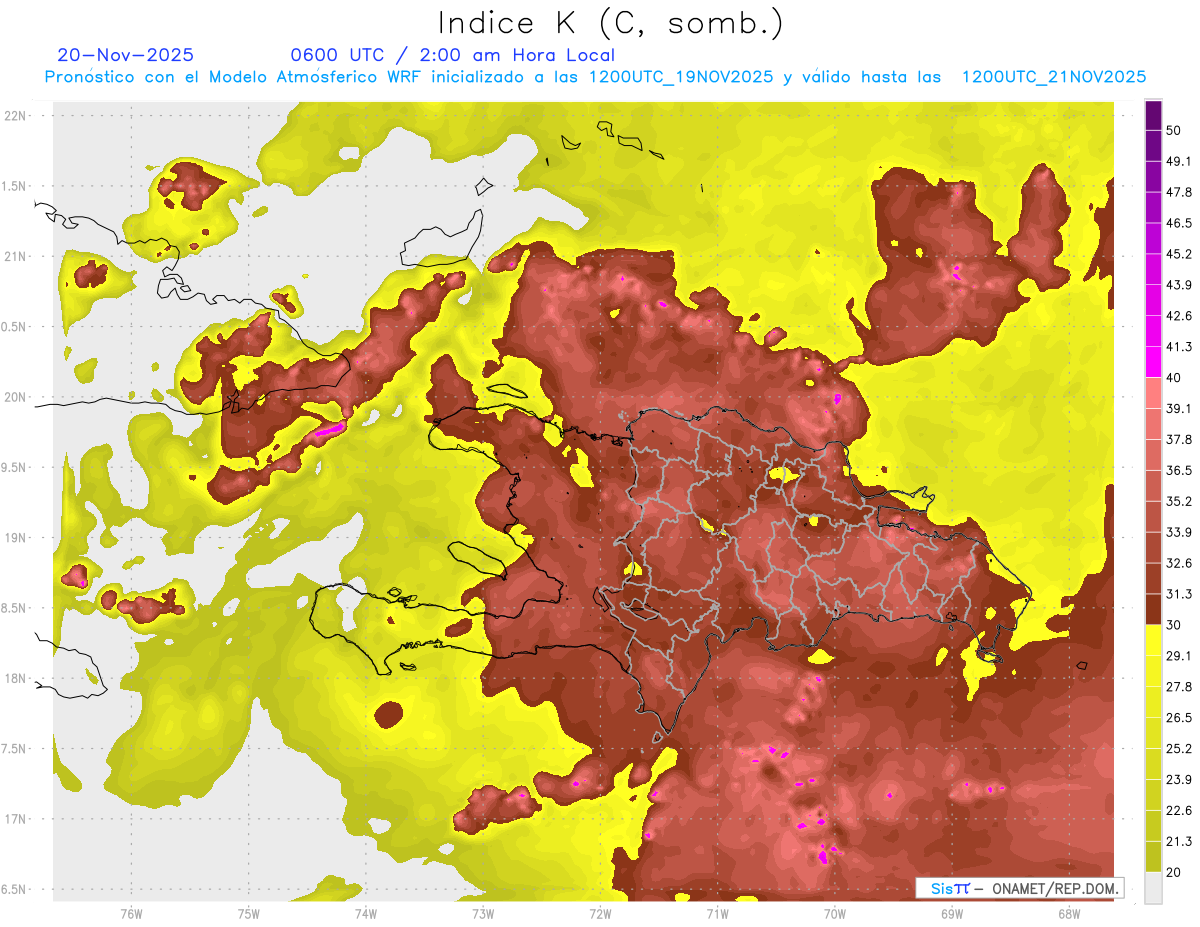Click the '33.9' value on the color scale

(1179, 532)
